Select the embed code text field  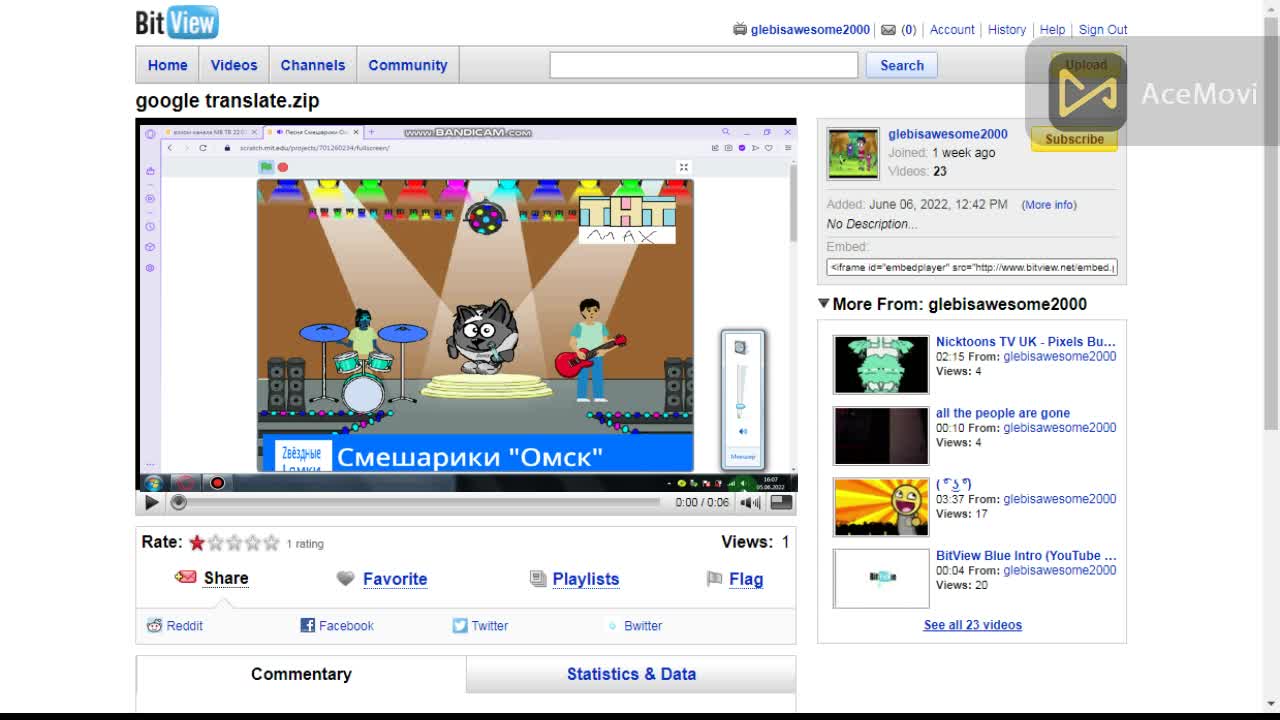972,267
